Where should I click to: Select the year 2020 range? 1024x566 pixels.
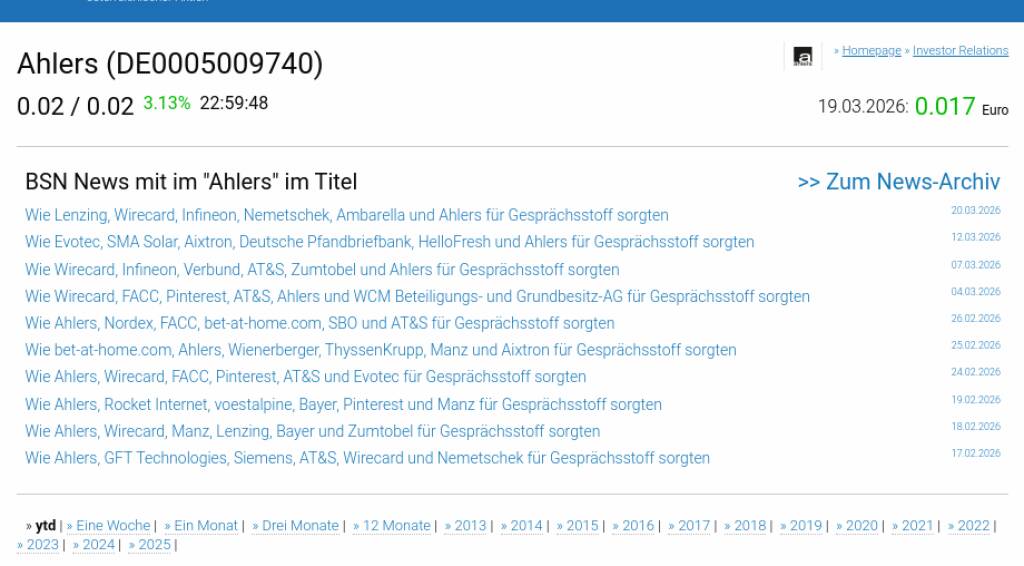point(861,526)
